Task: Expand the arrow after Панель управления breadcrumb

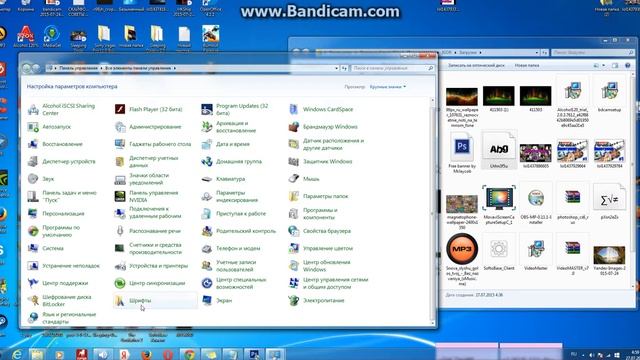Action: pos(101,68)
